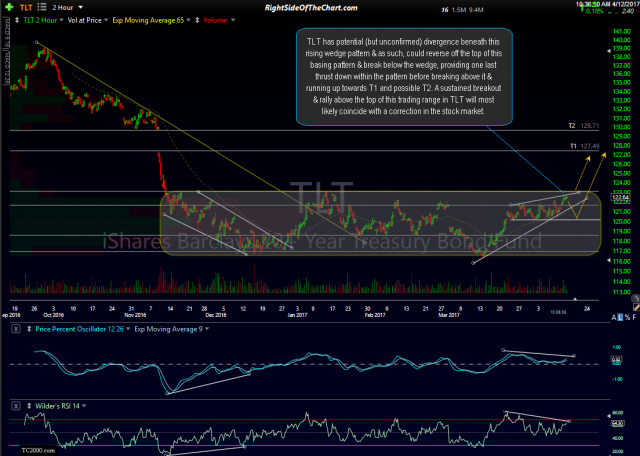Open the watchlist icon beside the TLT symbol
The width and height of the screenshot is (640, 456).
[42, 7]
